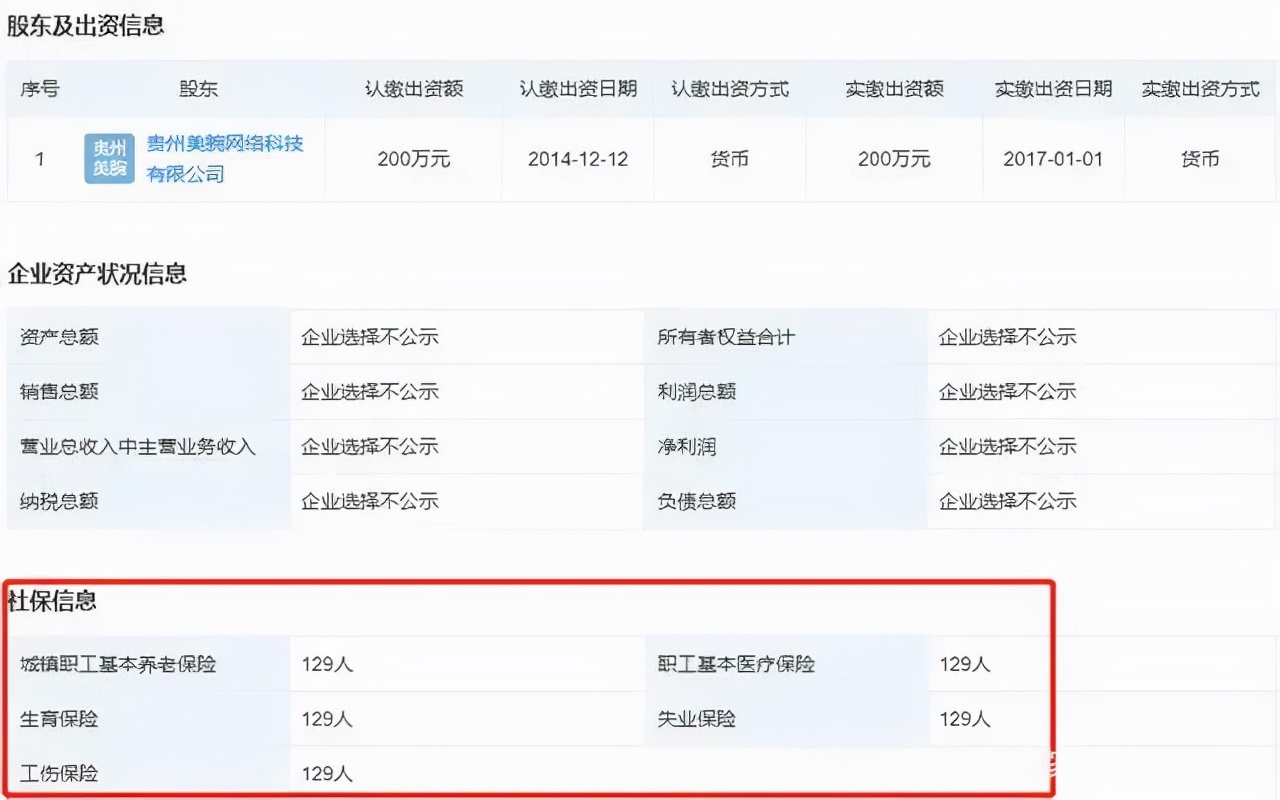The height and width of the screenshot is (800, 1280).
Task: Click the 销售总额 label
Action: pyautogui.click(x=59, y=392)
